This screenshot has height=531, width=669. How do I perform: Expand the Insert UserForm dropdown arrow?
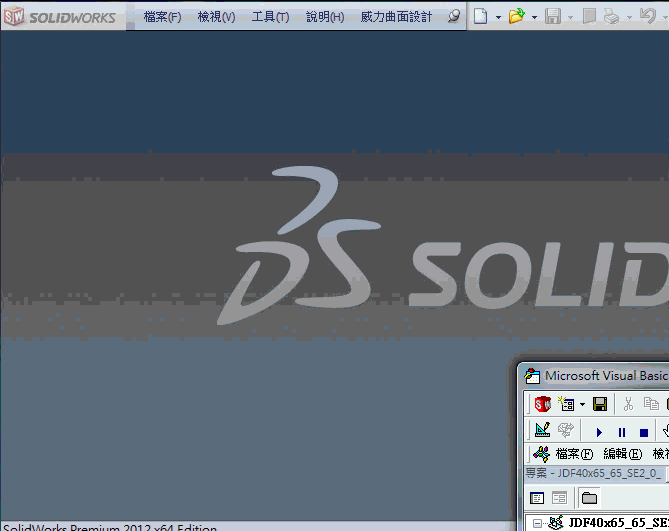[582, 404]
